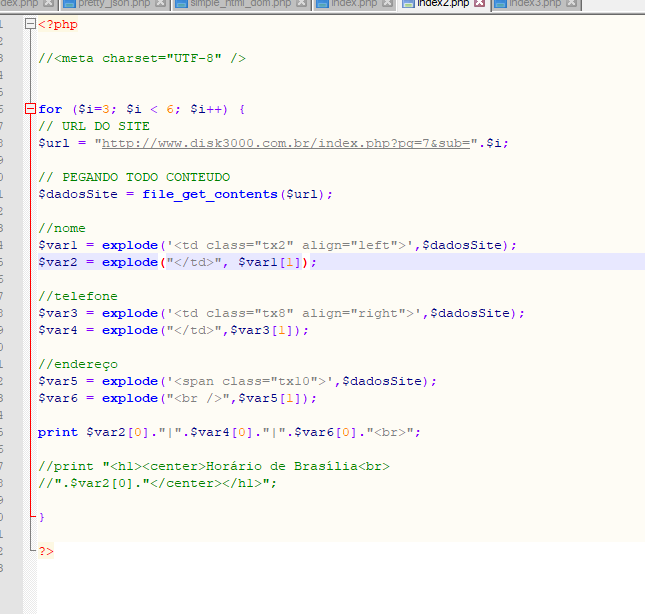The width and height of the screenshot is (645, 614).
Task: Close the index.php tab
Action: coord(387,3)
